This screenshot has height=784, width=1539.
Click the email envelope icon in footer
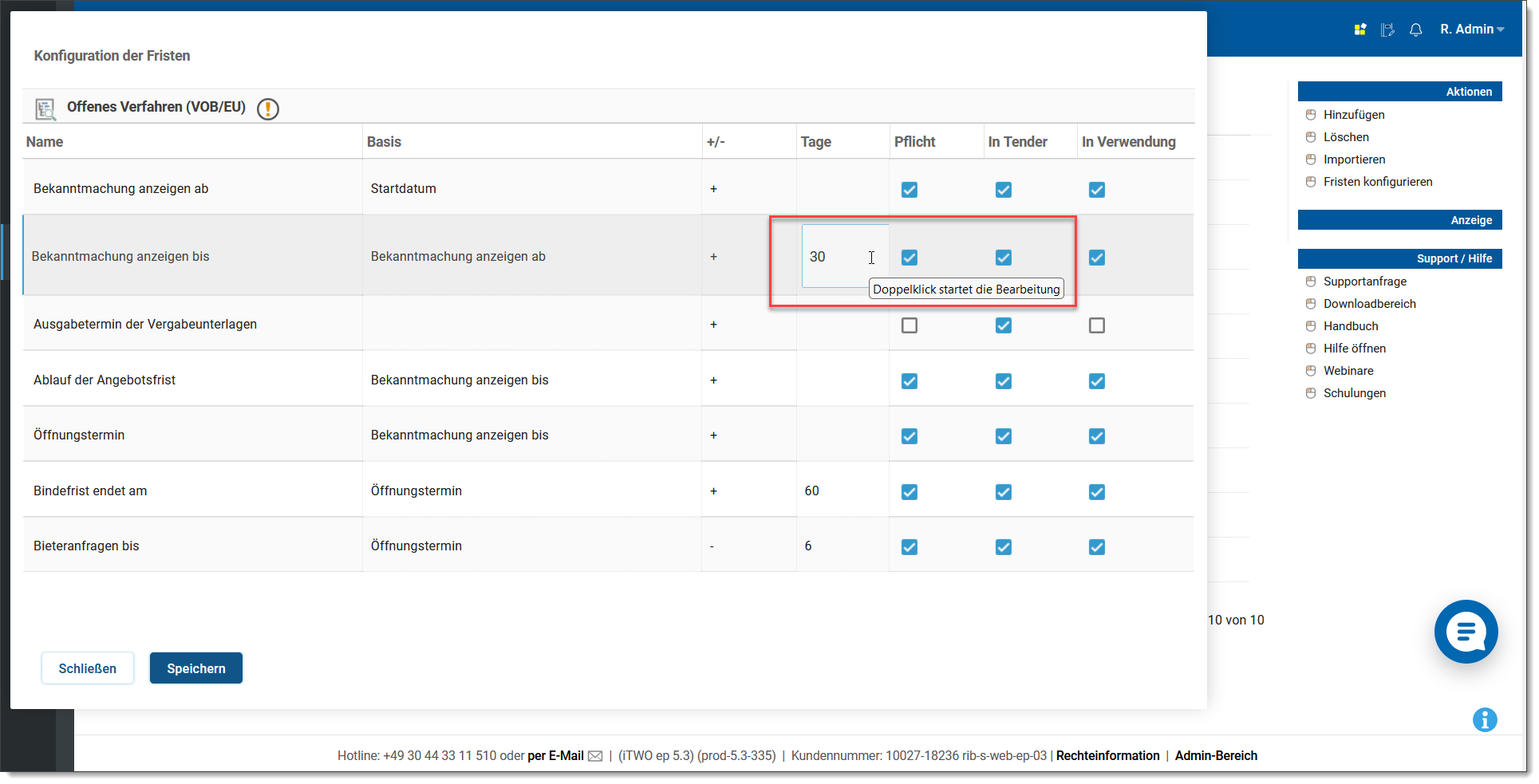(595, 756)
